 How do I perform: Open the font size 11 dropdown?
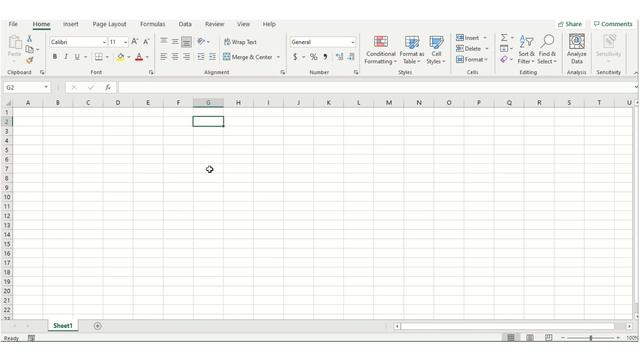tap(125, 42)
